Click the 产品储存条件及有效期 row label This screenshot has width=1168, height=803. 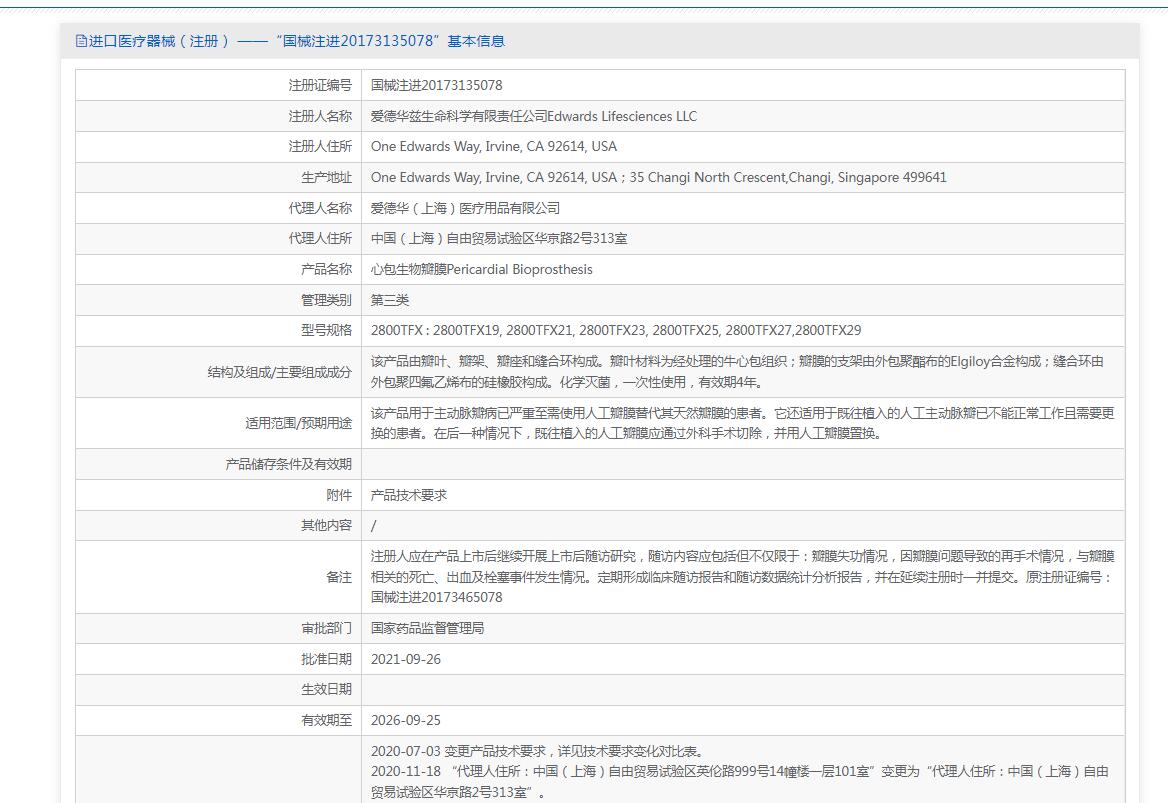[288, 464]
